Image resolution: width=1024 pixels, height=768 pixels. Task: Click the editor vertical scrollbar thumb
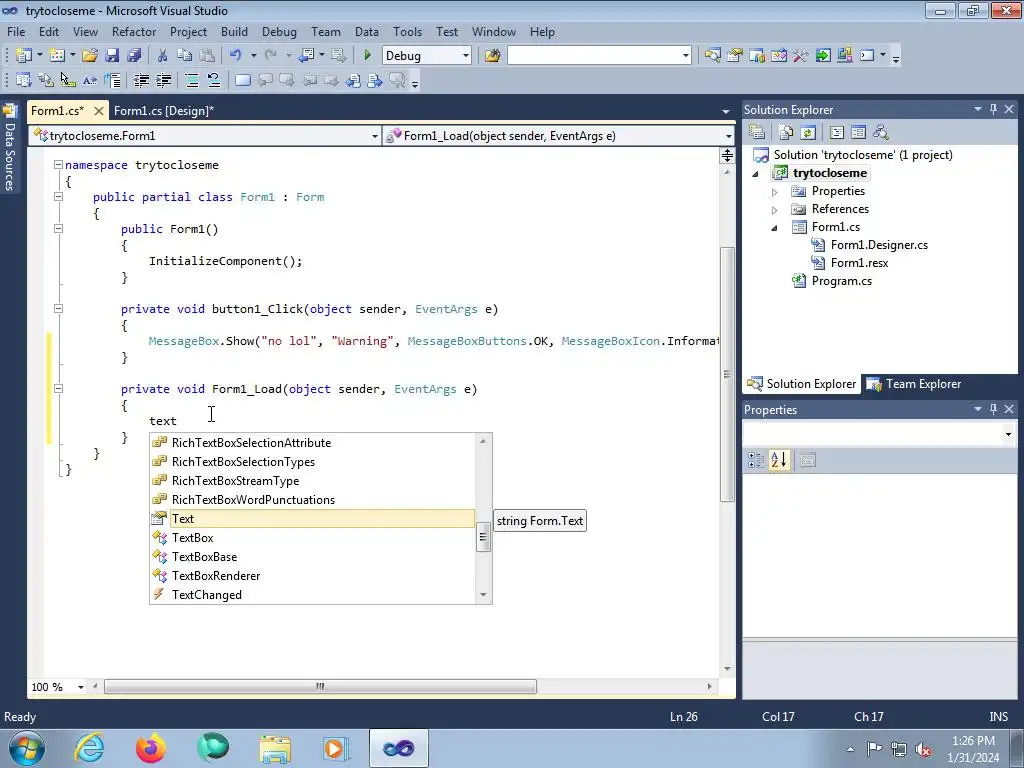(x=727, y=374)
